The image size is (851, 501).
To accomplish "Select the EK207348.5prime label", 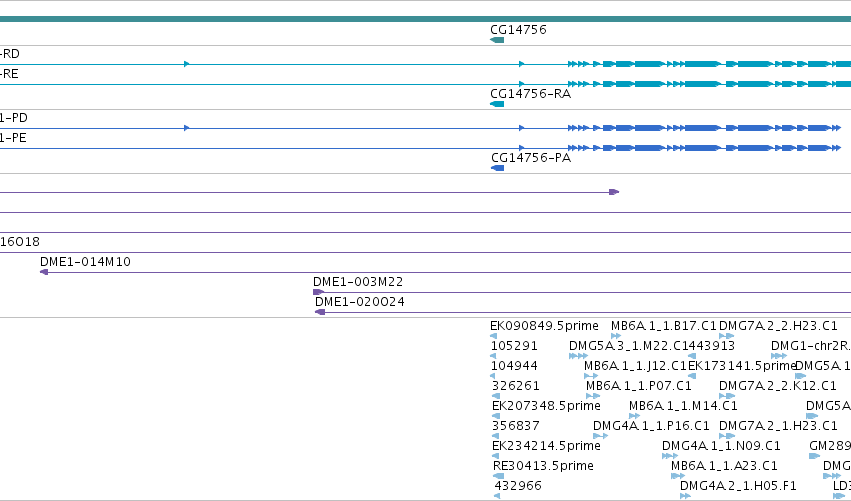I will (x=546, y=406).
